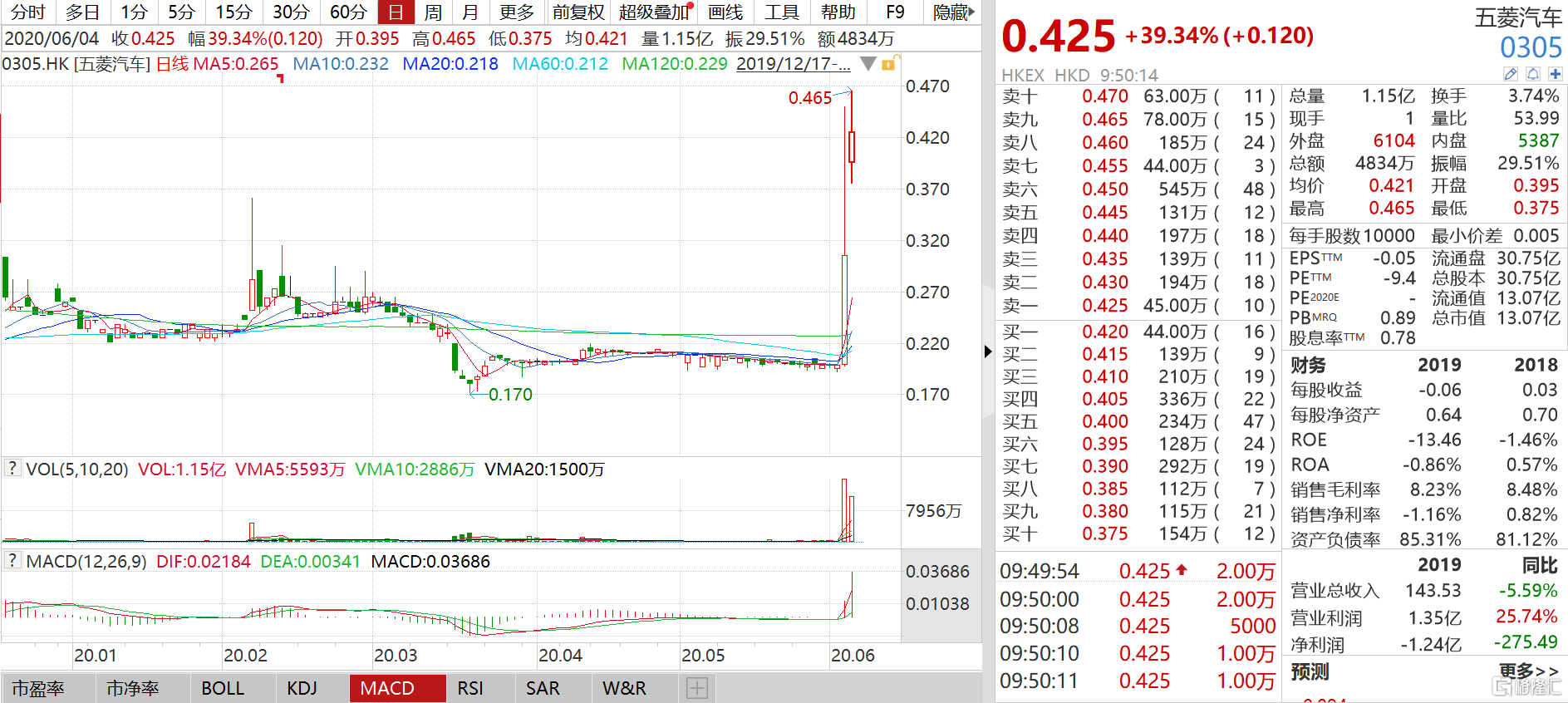Click the F9 button
1568x703 pixels.
[895, 12]
